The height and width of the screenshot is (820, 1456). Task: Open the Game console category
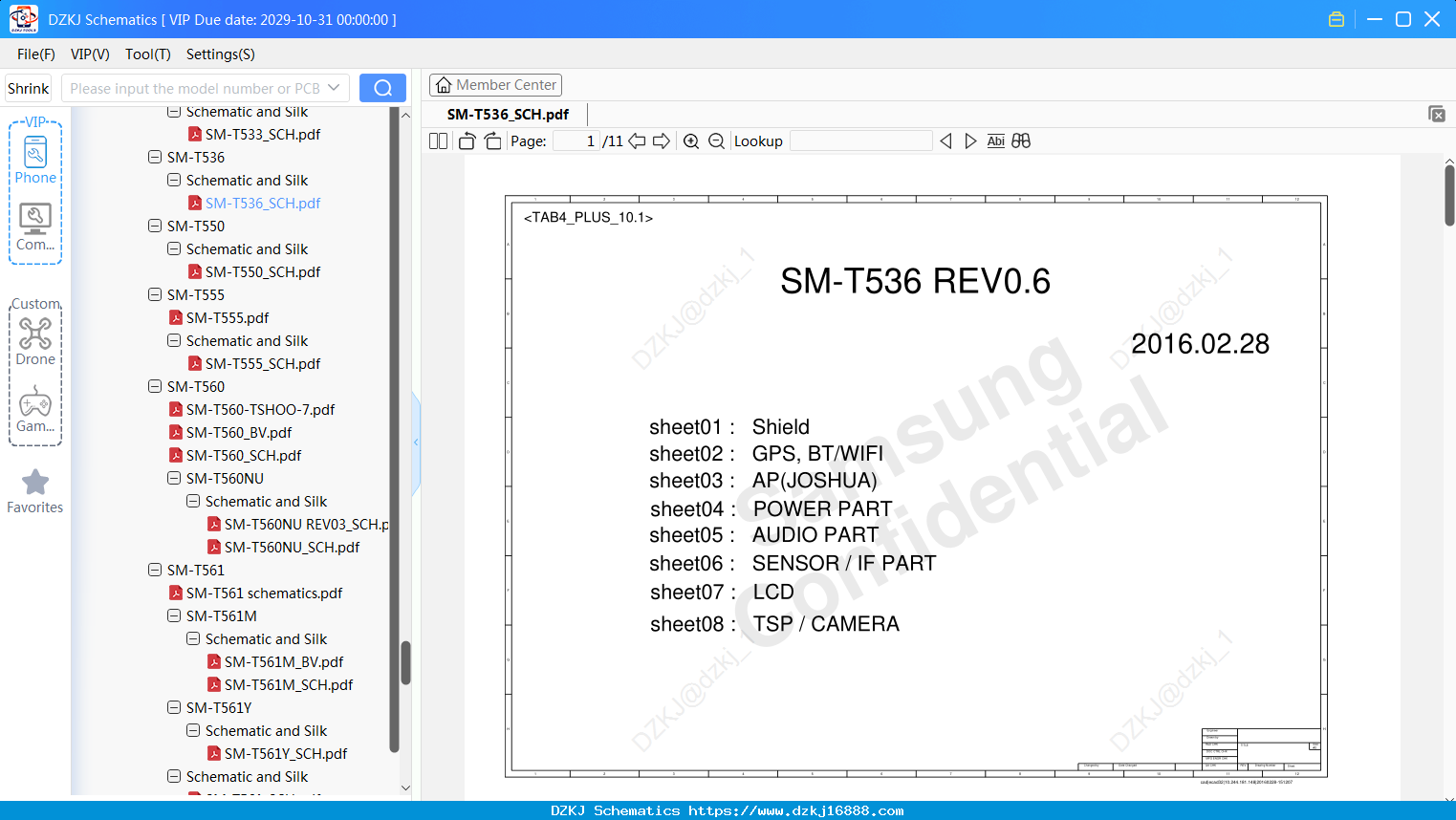(35, 409)
